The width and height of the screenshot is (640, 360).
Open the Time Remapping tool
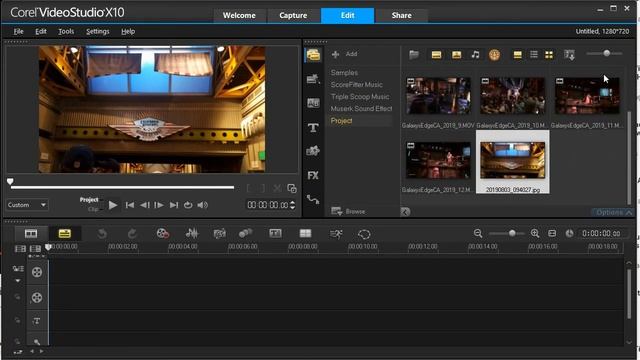point(336,234)
